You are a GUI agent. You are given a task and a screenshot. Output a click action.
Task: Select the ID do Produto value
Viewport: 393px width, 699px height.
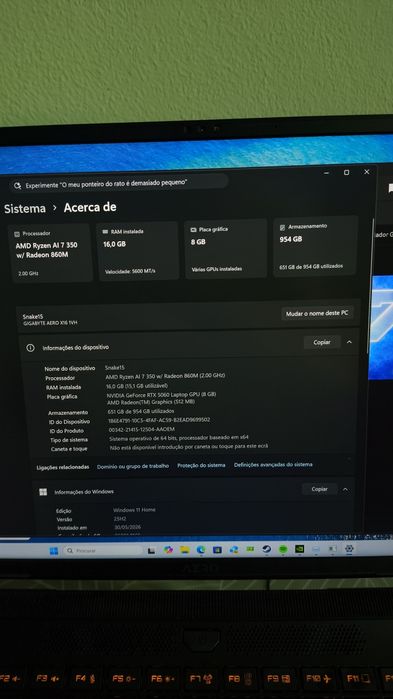coord(142,430)
